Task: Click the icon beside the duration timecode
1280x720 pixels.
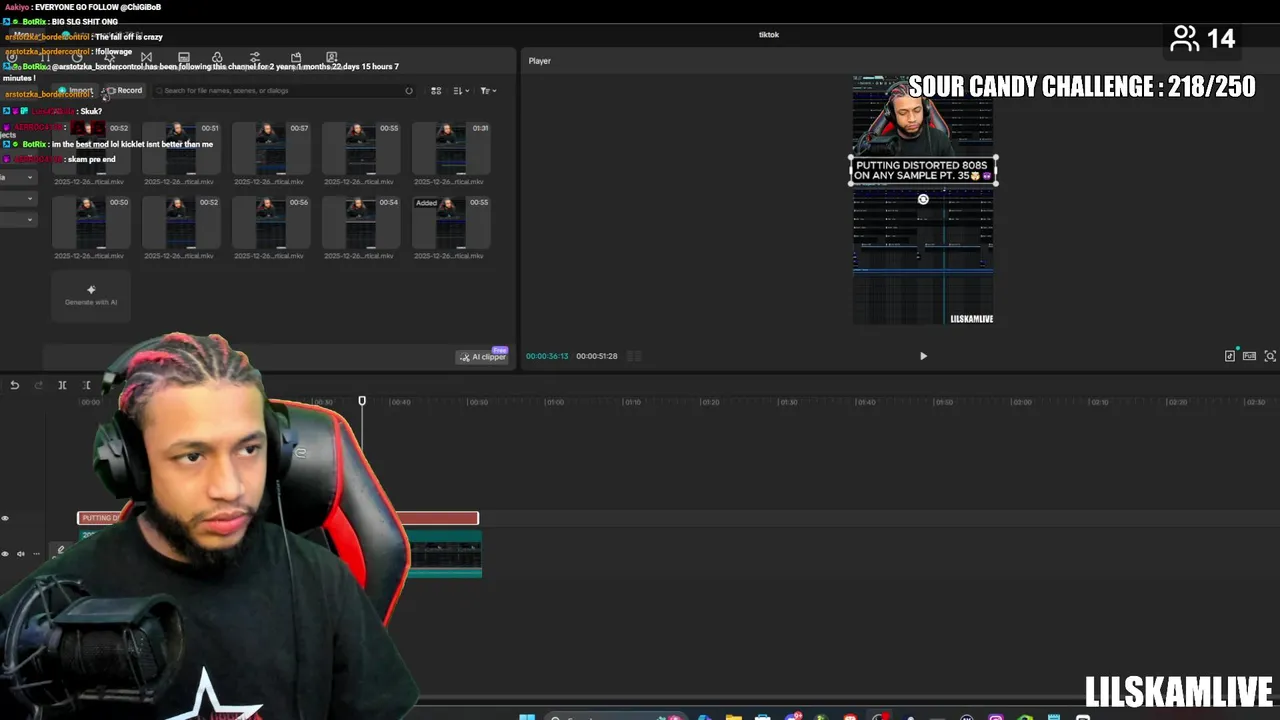Action: click(x=634, y=356)
